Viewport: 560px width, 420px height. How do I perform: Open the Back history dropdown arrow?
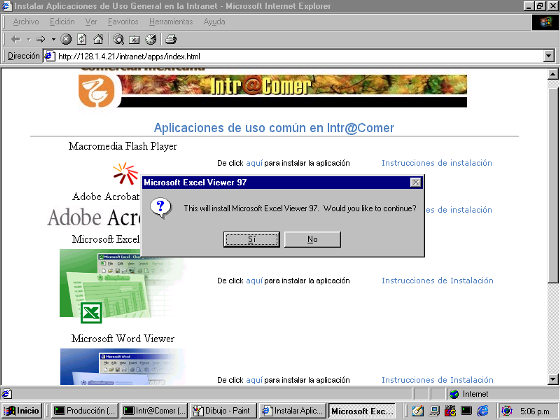click(x=29, y=39)
